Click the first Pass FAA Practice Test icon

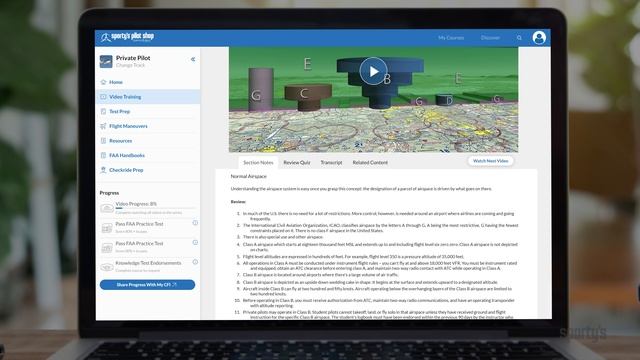[107, 228]
